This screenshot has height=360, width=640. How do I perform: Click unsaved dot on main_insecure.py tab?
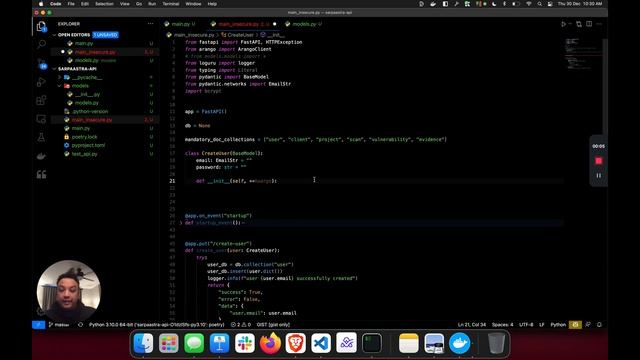tap(275, 24)
